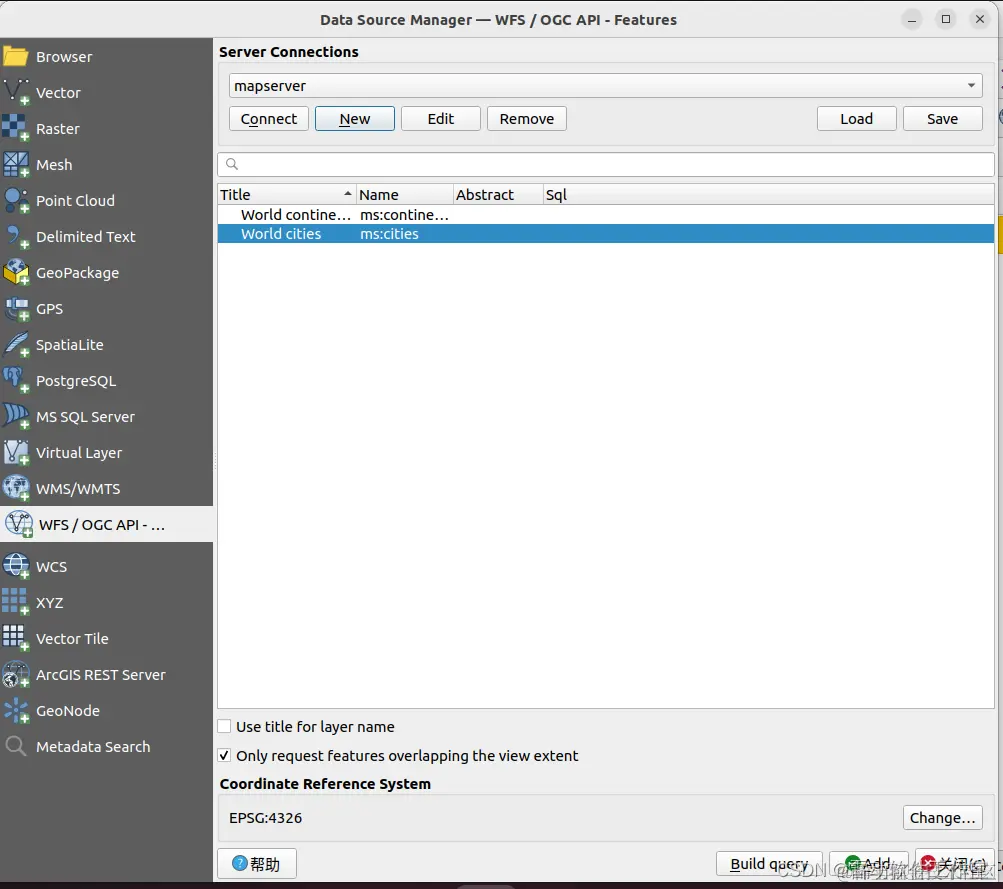Open the MS SQL Server icon
This screenshot has height=889, width=1003.
(15, 416)
